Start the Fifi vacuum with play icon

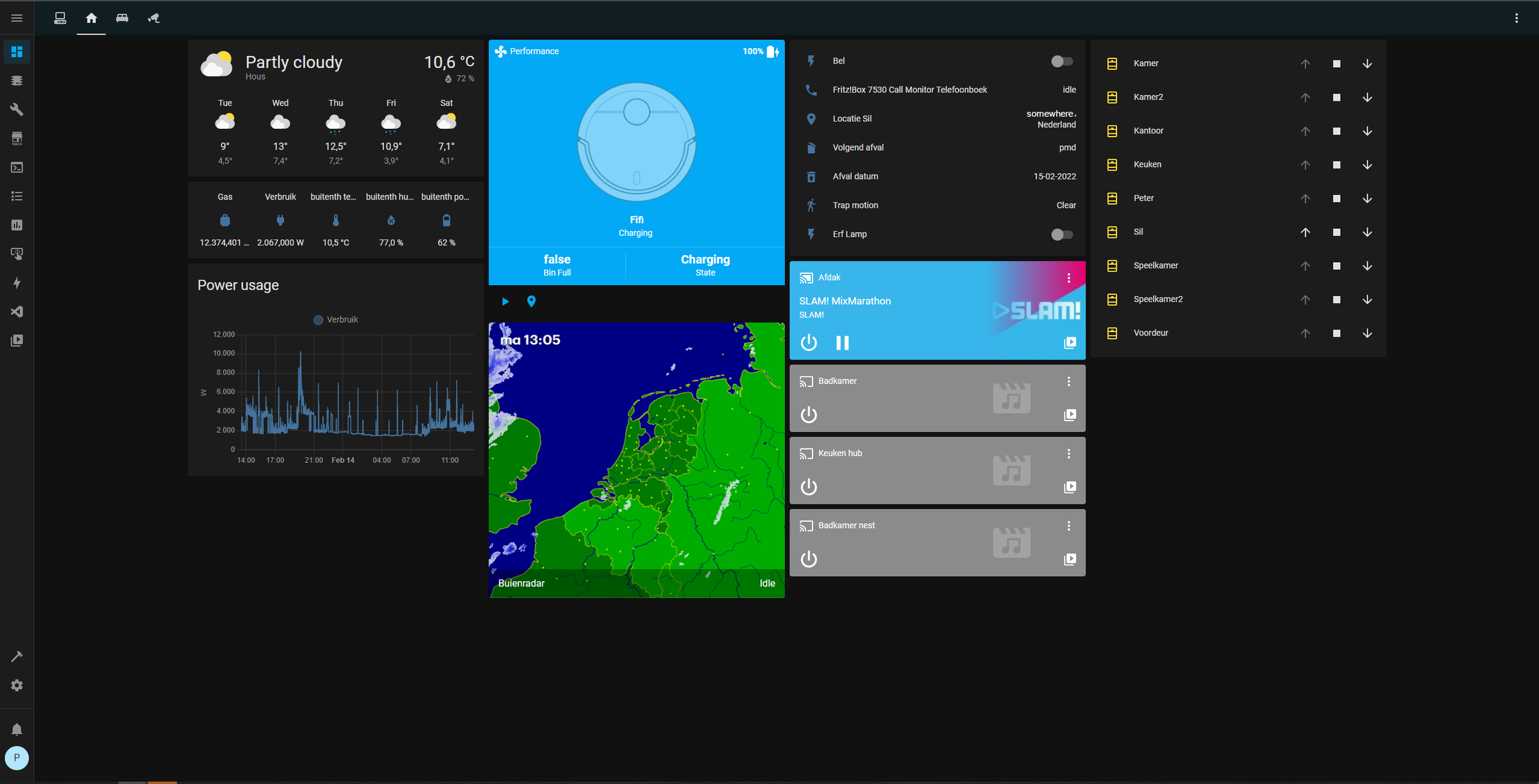[505, 301]
